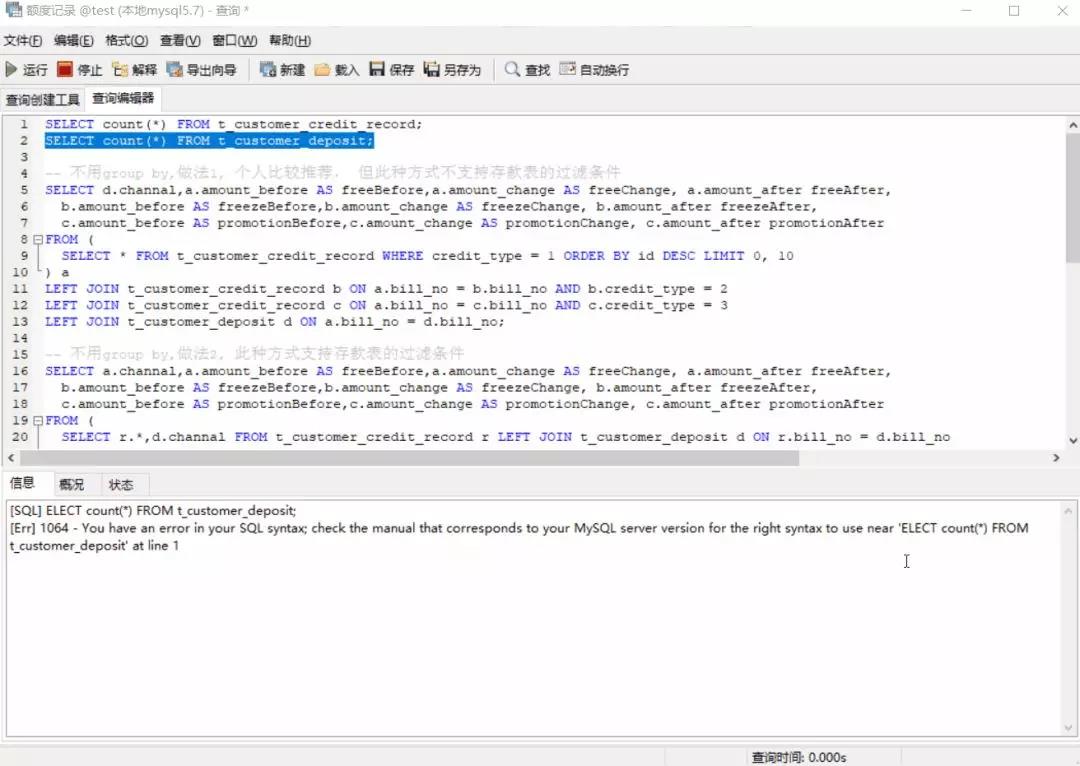The height and width of the screenshot is (766, 1080).
Task: Click LEFT JOIN with credit_type = 2
Action: [x=386, y=289]
